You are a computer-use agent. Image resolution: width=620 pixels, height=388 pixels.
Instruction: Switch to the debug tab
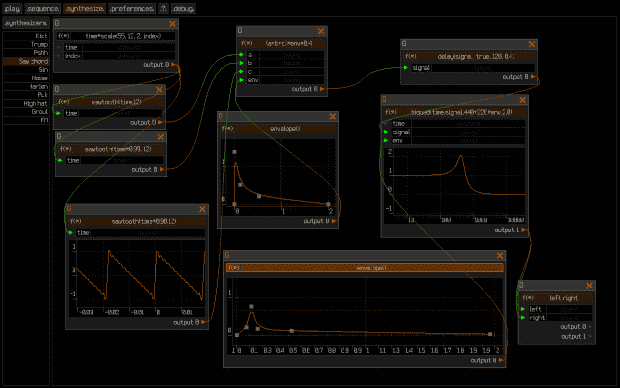pos(183,8)
